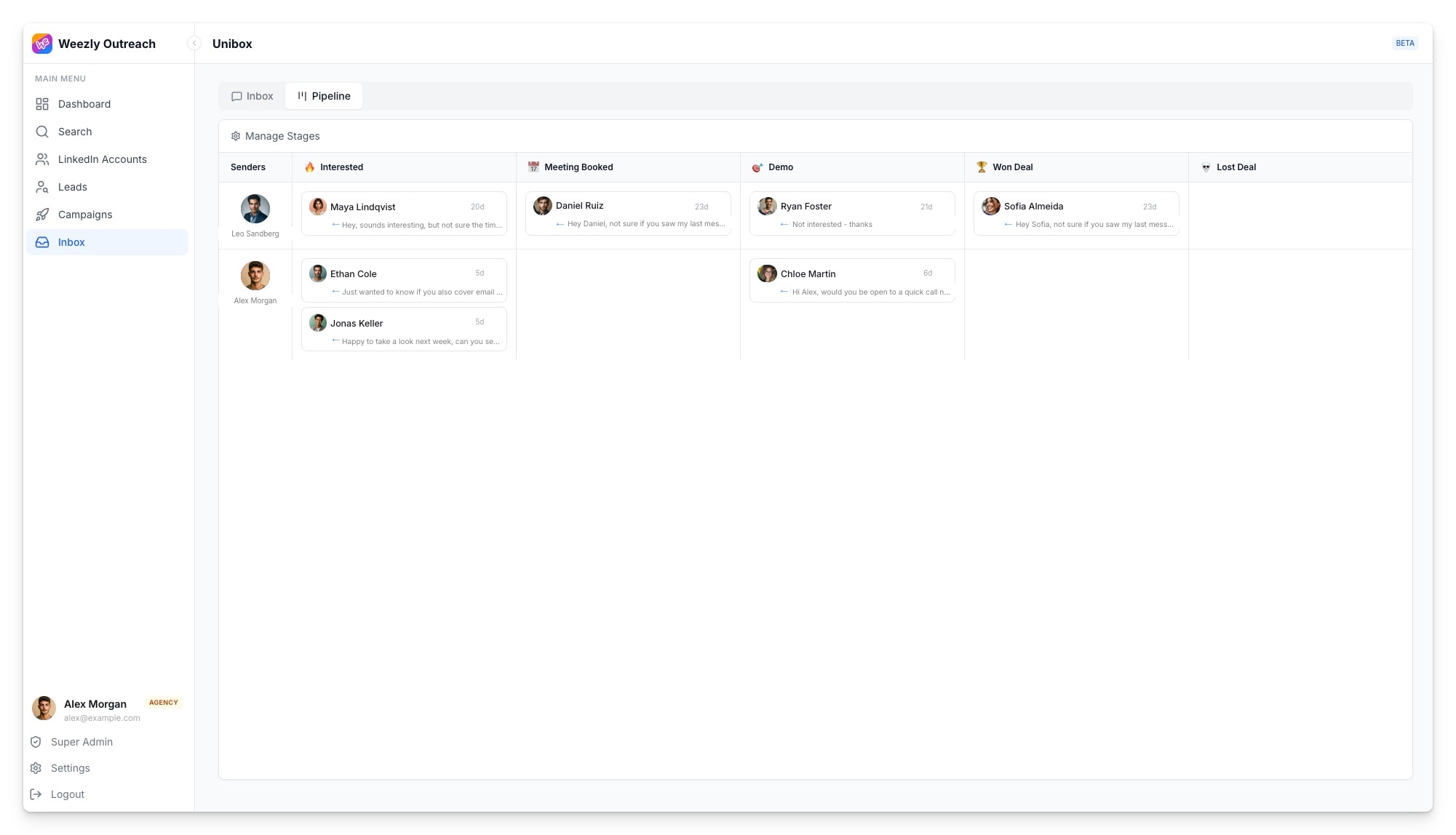Click the kanban icon on Pipeline tab

pyautogui.click(x=302, y=96)
